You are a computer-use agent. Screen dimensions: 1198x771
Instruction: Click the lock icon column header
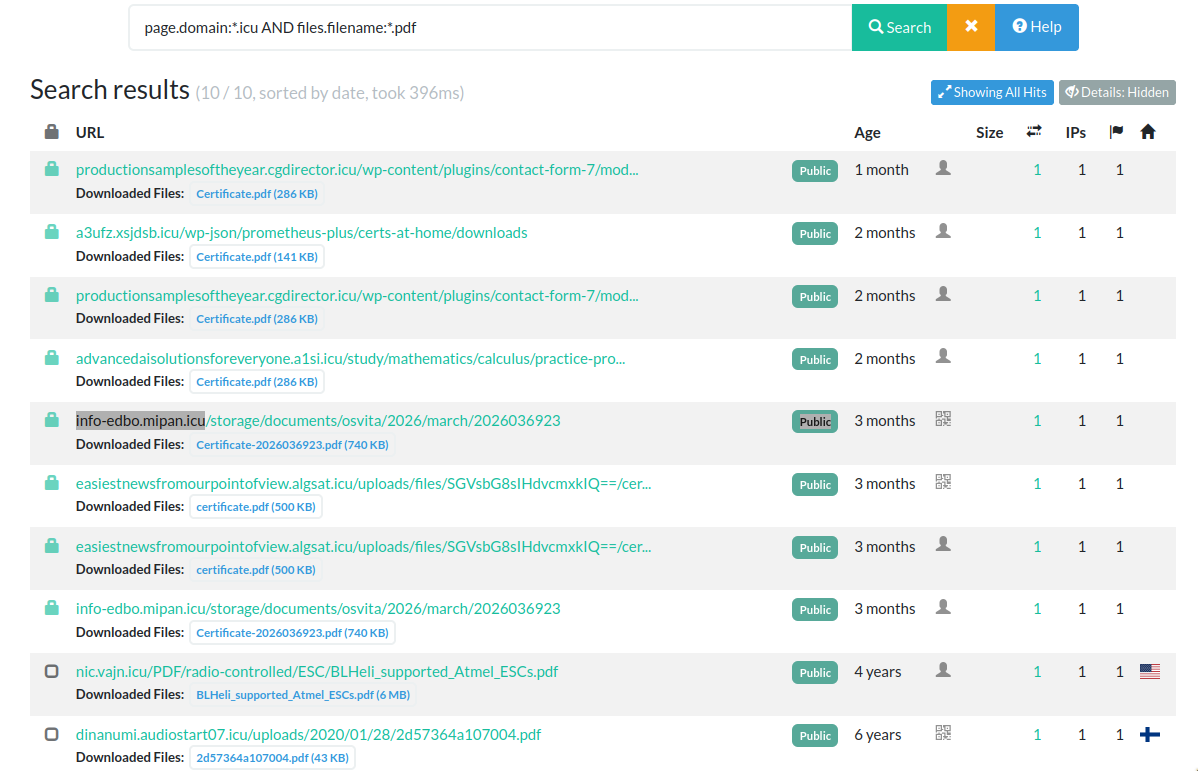point(51,131)
